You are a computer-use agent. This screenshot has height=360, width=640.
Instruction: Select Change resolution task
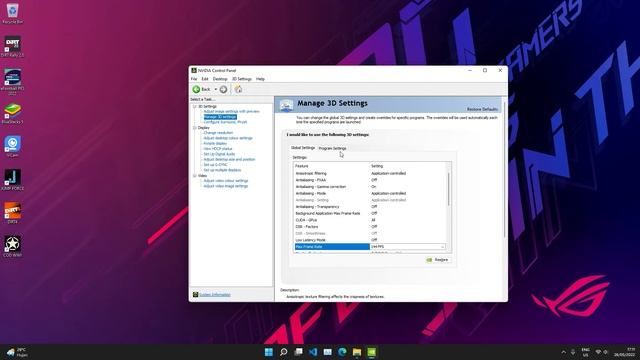[218, 133]
